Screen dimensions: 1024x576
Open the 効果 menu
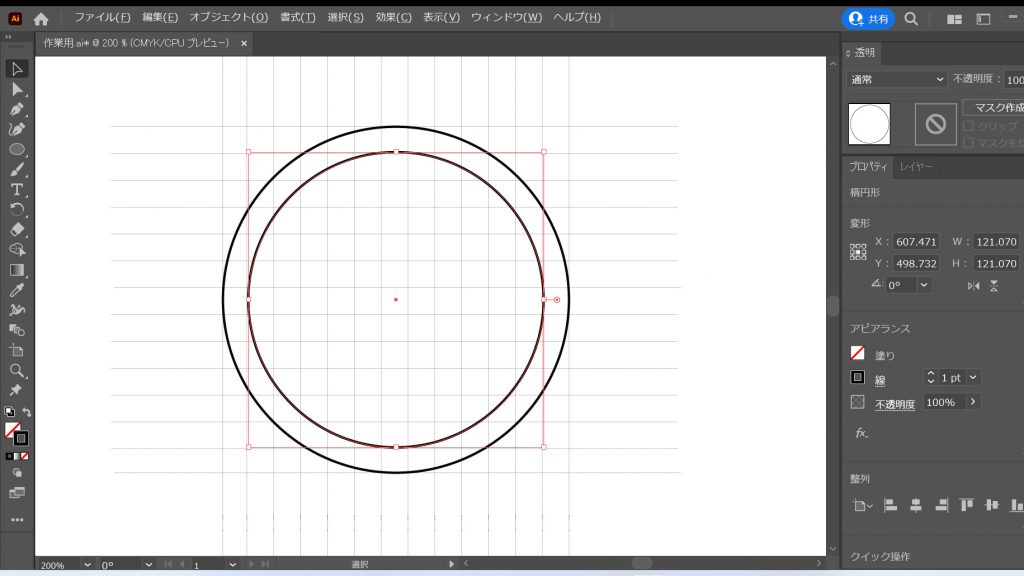click(x=393, y=17)
